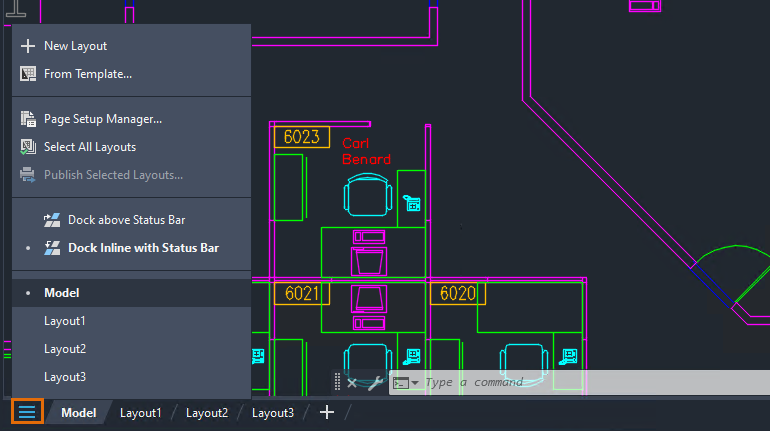The width and height of the screenshot is (770, 431).
Task: Choose New Layout from the menu
Action: [131, 46]
